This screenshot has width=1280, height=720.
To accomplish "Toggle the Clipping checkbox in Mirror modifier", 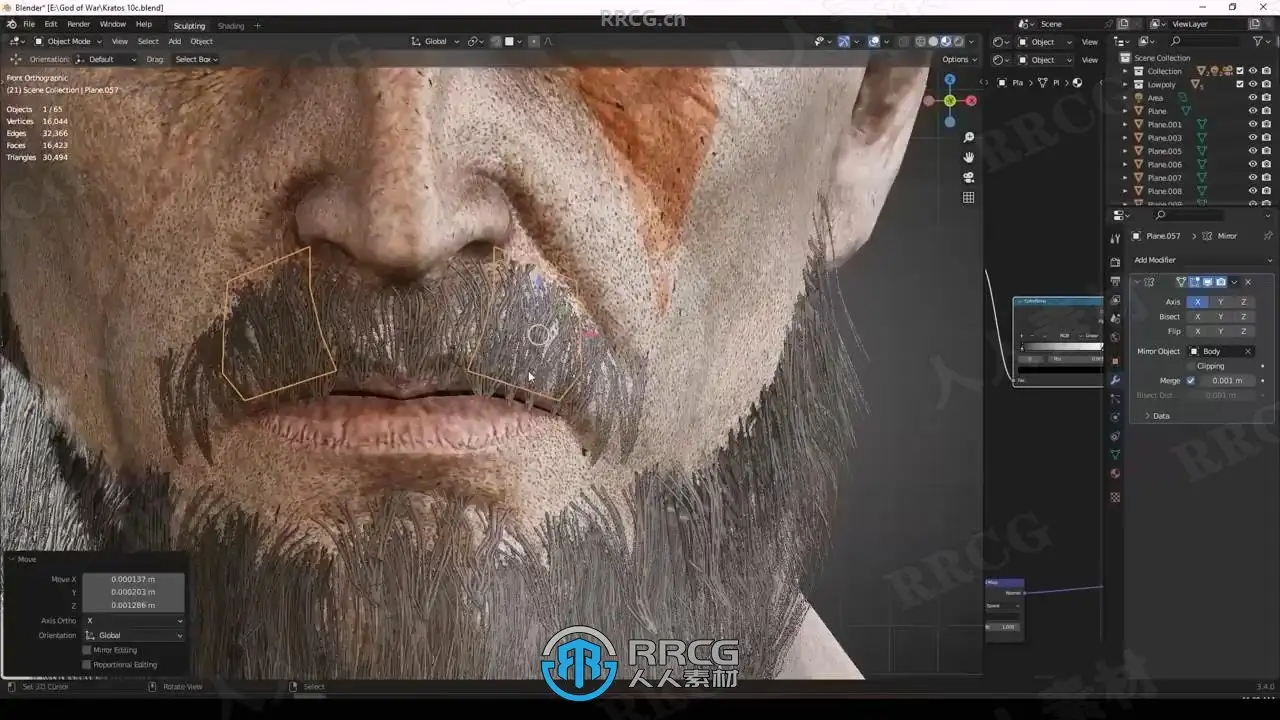I will pos(1190,366).
